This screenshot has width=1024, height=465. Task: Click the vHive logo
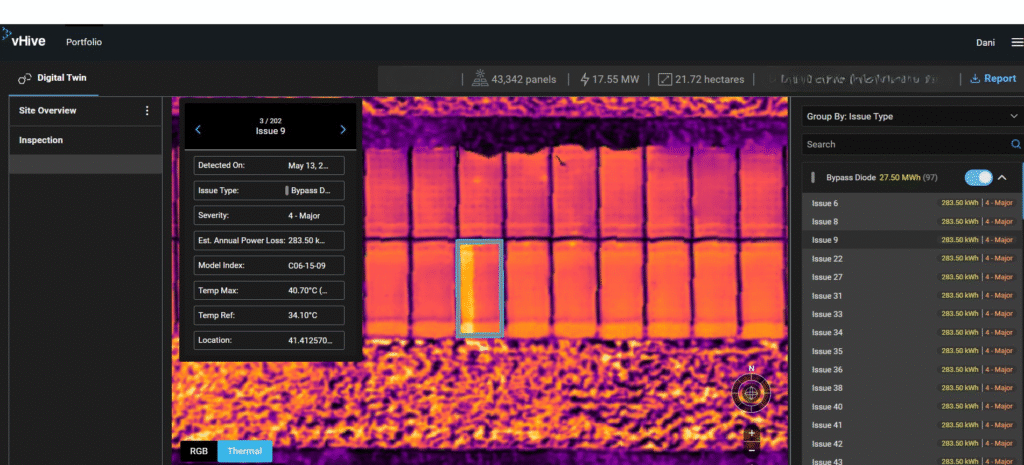tap(24, 40)
